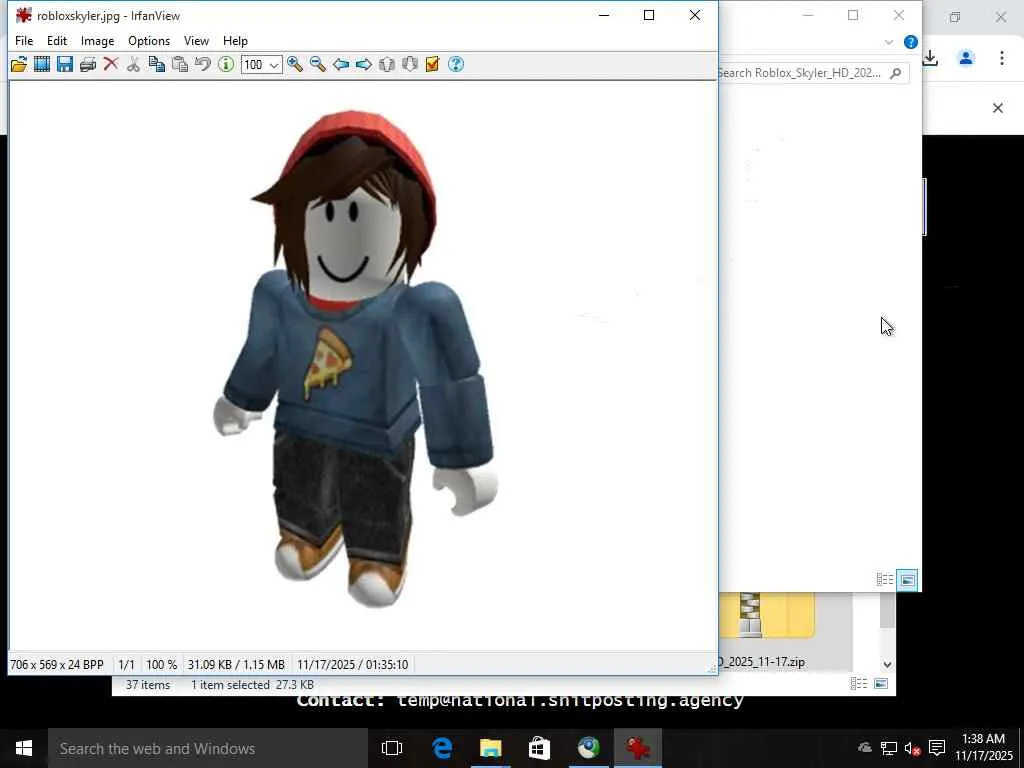Click the Roblox character image in the viewer
This screenshot has height=768, width=1024.
click(356, 359)
